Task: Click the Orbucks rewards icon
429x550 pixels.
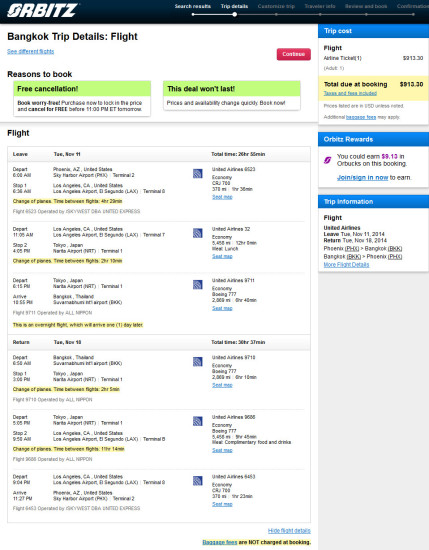Action: [327, 160]
